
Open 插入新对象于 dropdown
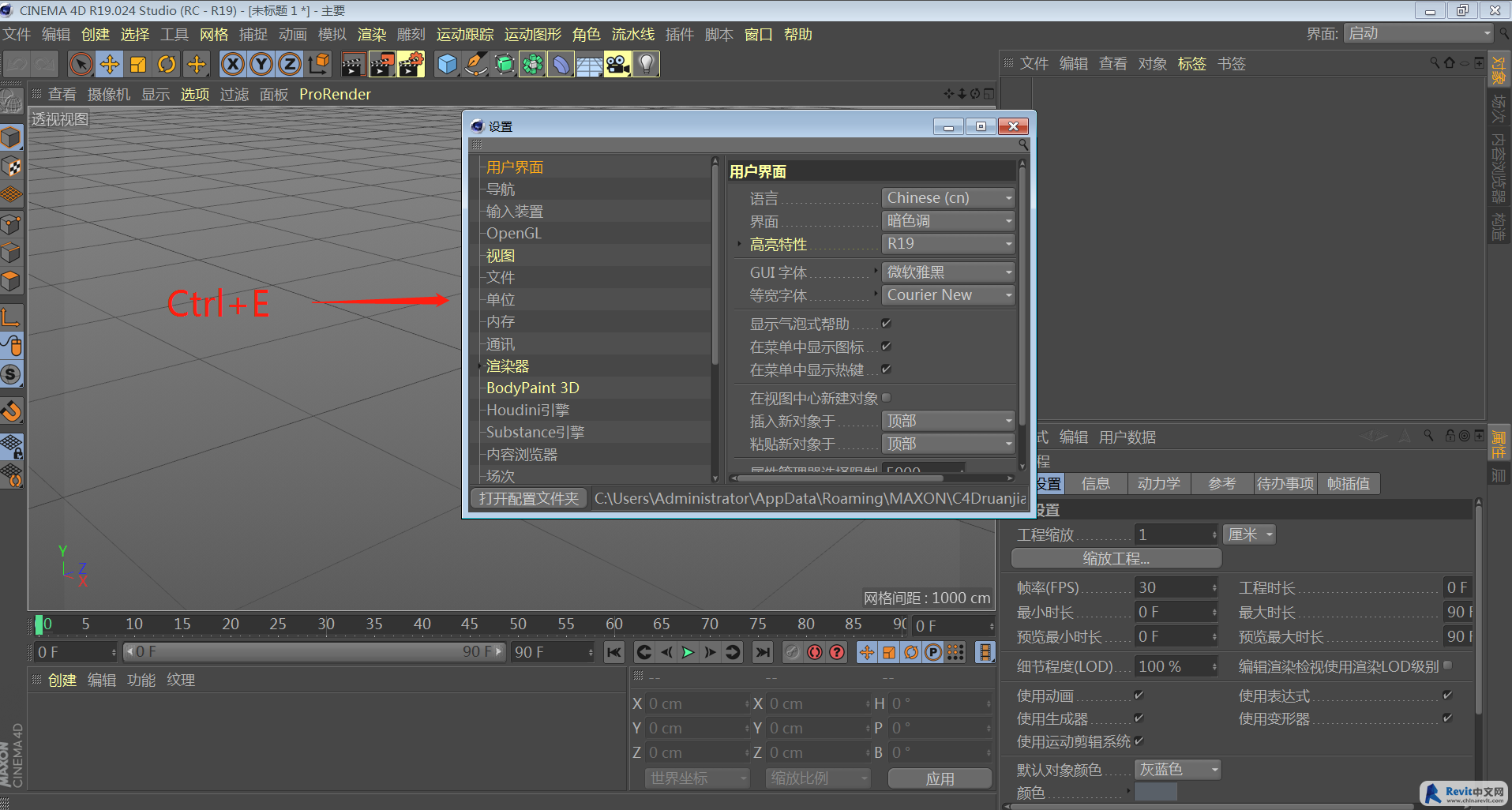click(948, 421)
